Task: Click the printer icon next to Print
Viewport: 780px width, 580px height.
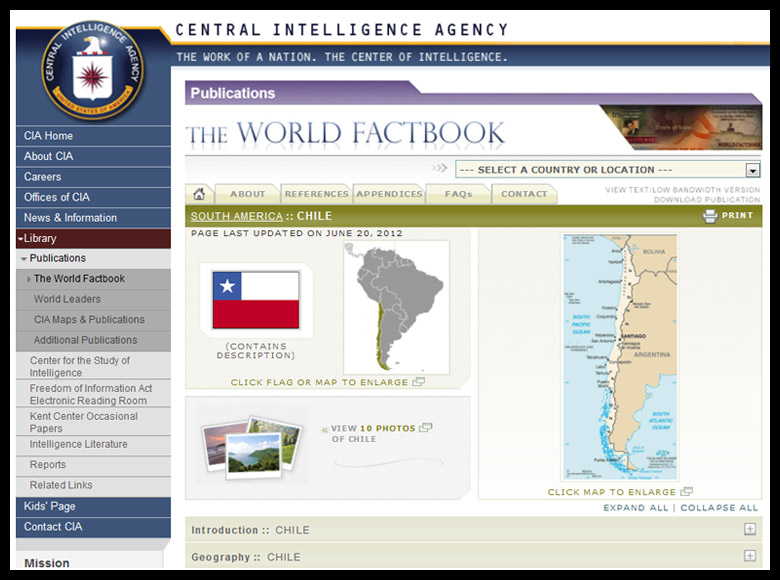Action: coord(710,216)
